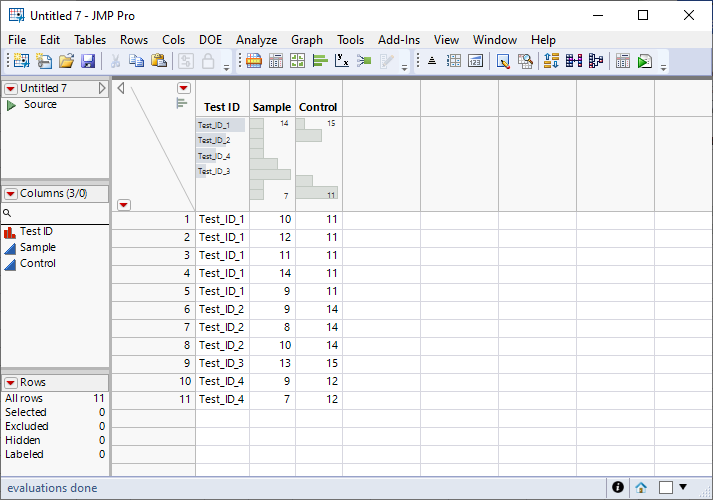Viewport: 713px width, 500px height.
Task: Click the Sort arrows toolbar icon
Action: (552, 60)
